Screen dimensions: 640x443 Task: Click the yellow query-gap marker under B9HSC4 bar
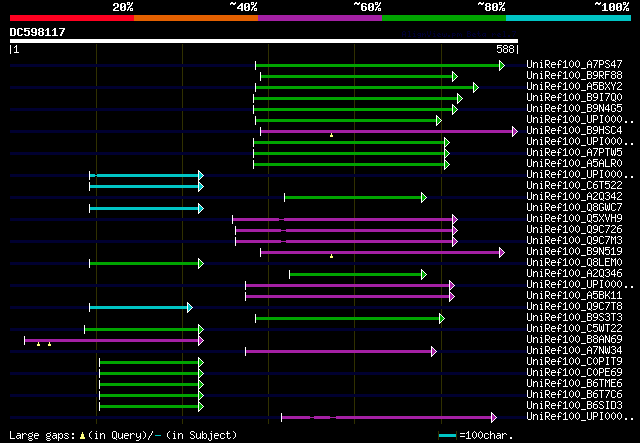pyautogui.click(x=331, y=135)
